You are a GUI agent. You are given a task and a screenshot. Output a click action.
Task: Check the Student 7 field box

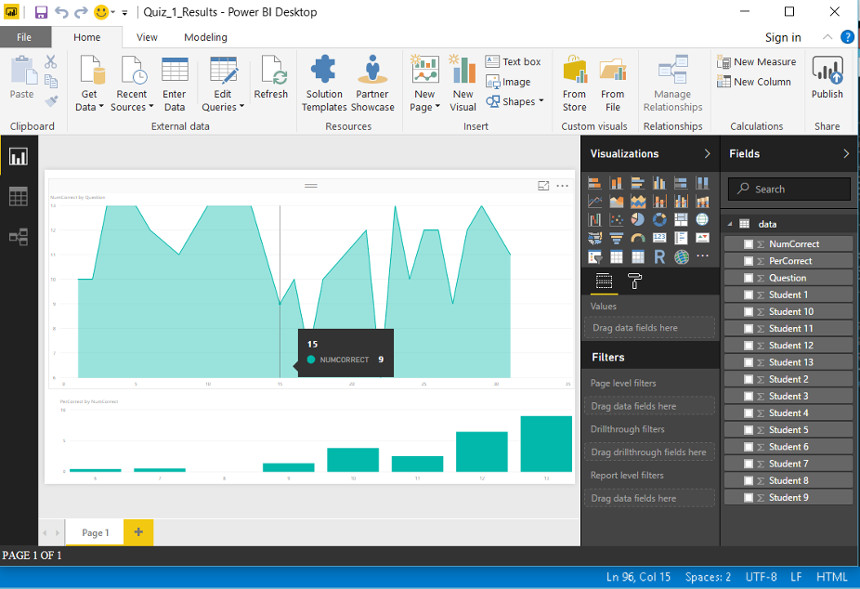(748, 464)
